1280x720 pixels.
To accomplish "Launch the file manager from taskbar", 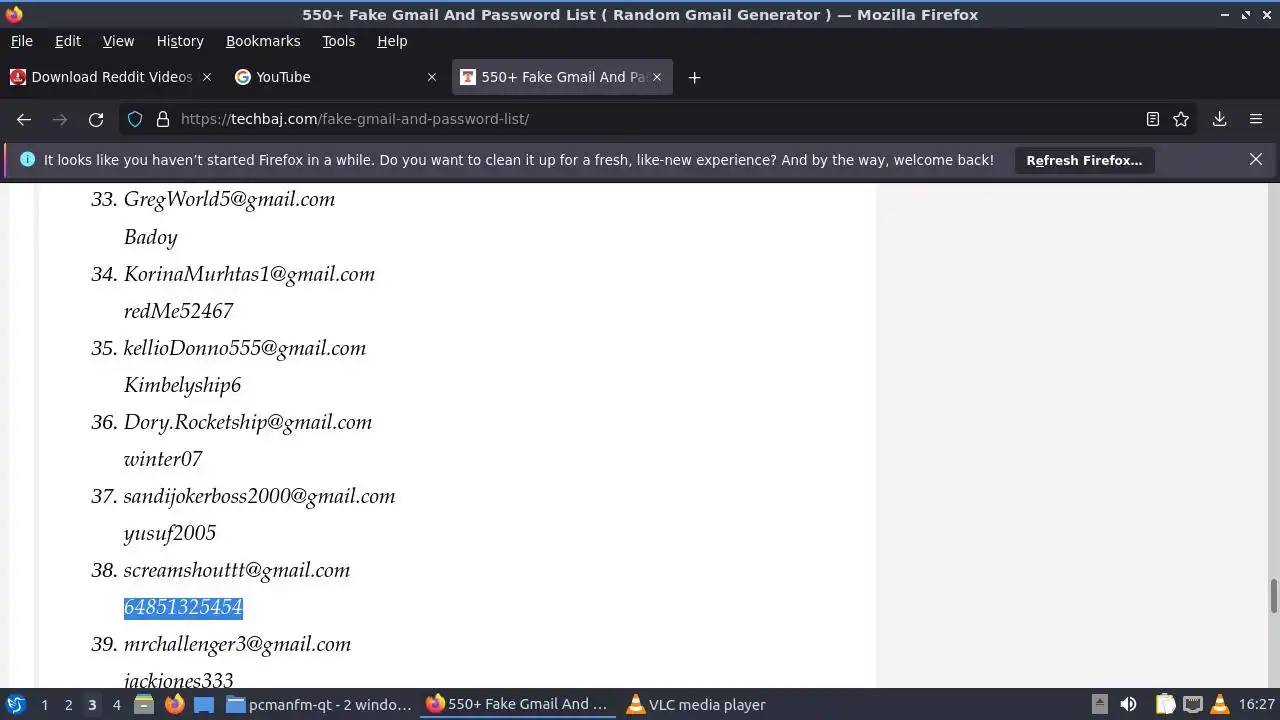I will pyautogui.click(x=144, y=704).
